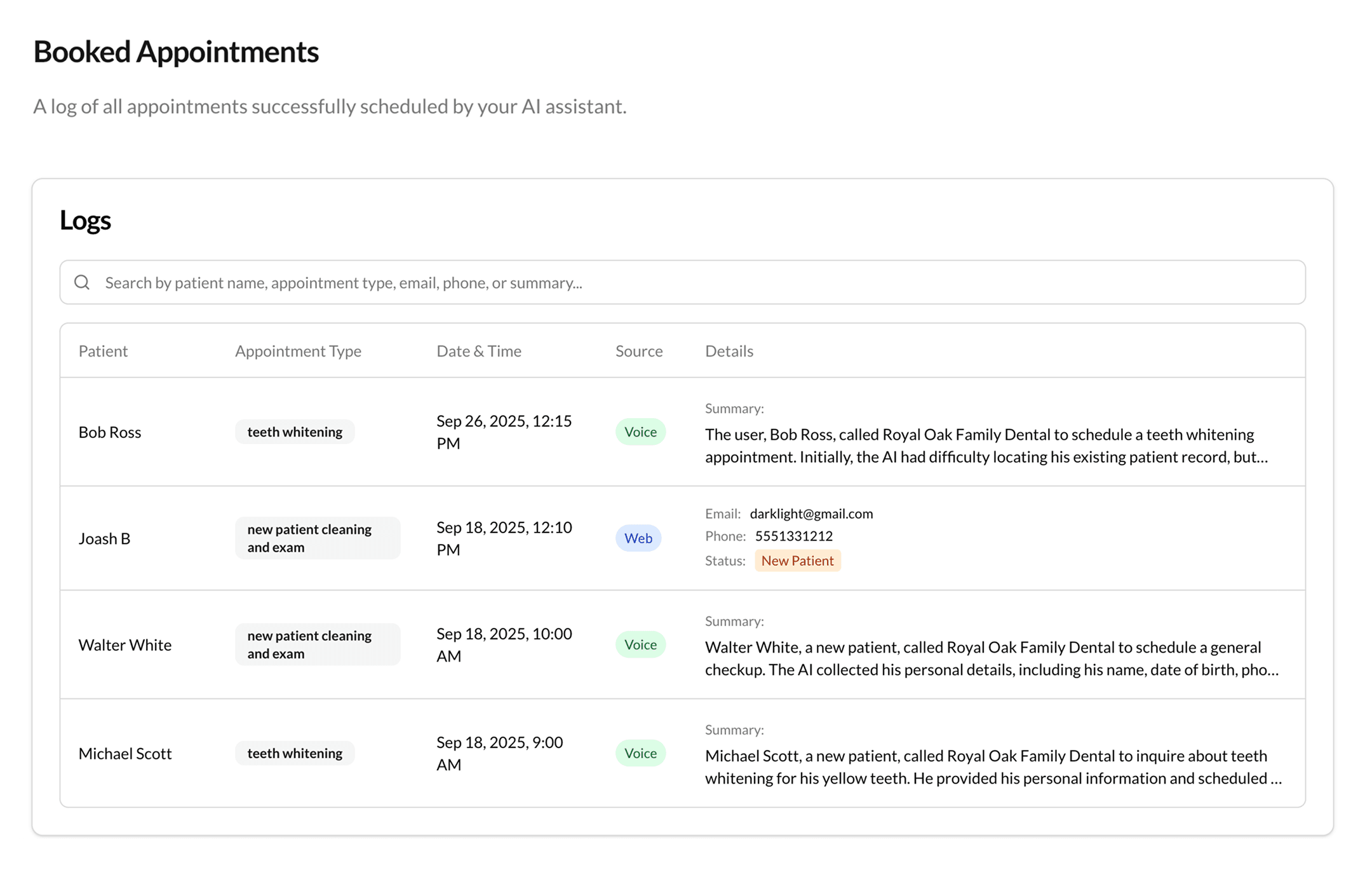This screenshot has width=1372, height=877.
Task: Click the Booked Appointments page title
Action: pyautogui.click(x=176, y=52)
